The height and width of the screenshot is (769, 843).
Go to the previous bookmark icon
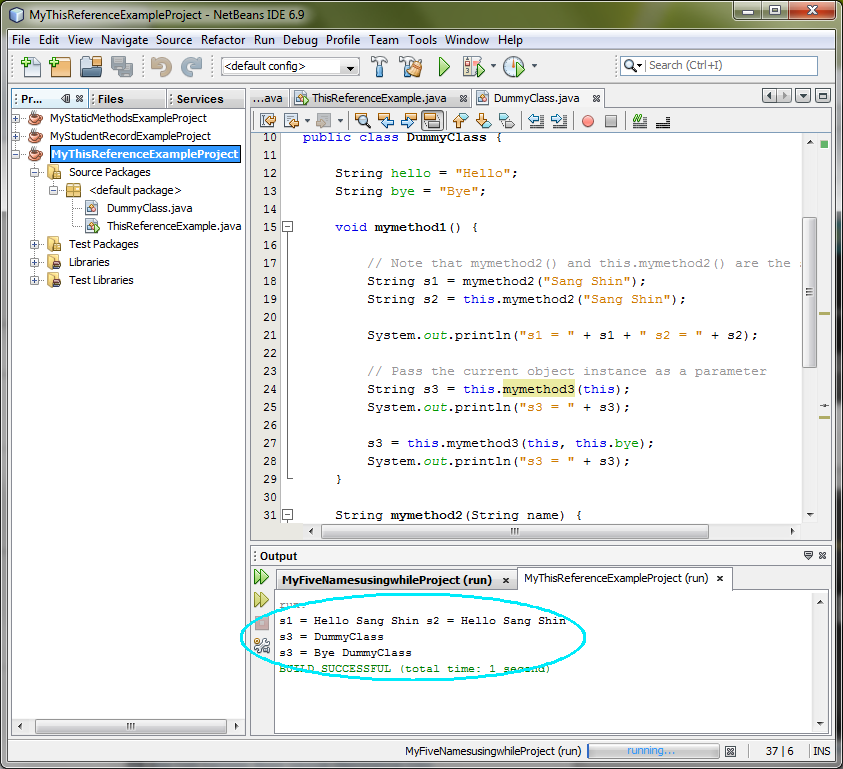pyautogui.click(x=460, y=120)
